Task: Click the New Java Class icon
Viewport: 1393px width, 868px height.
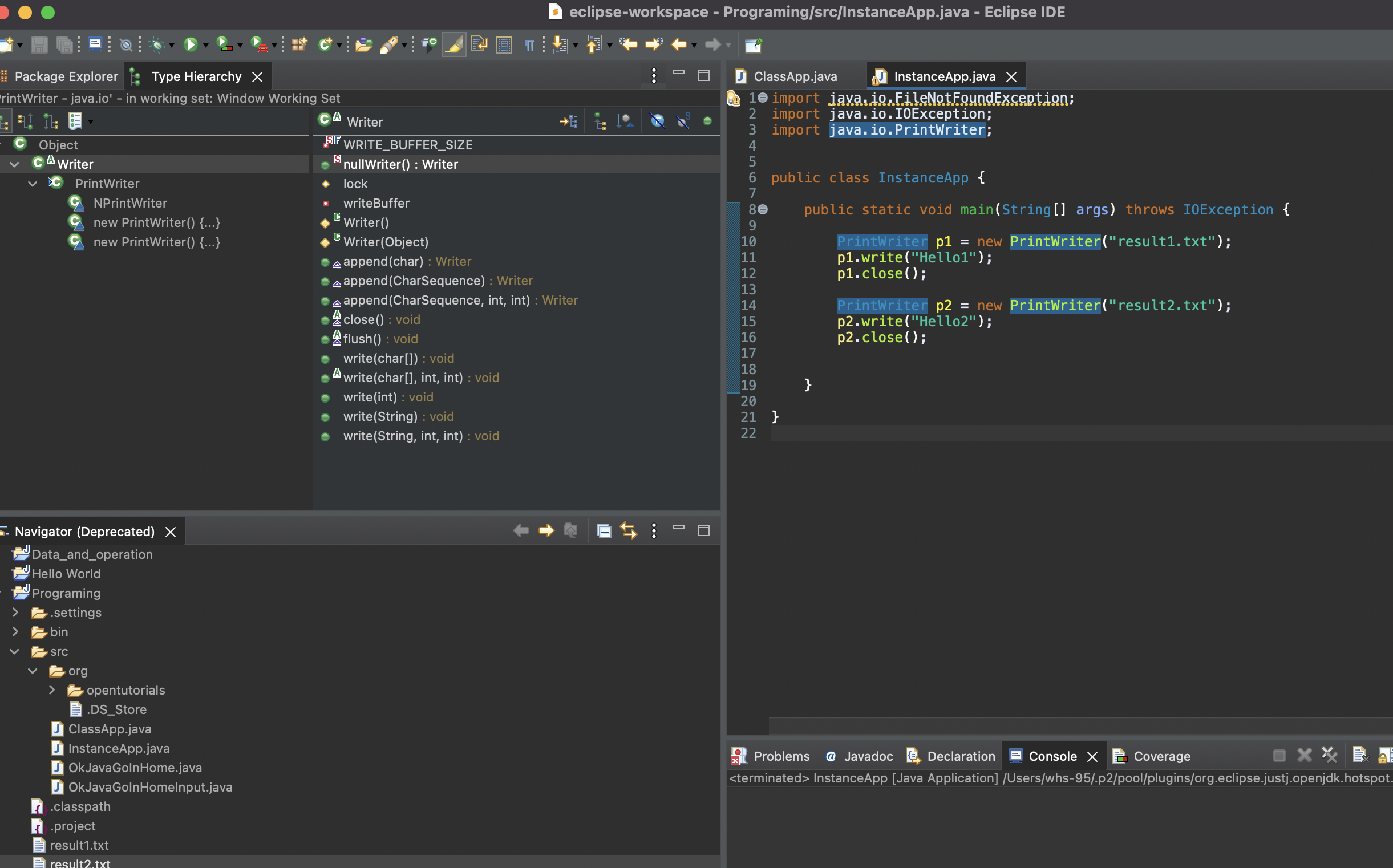Action: [x=326, y=44]
